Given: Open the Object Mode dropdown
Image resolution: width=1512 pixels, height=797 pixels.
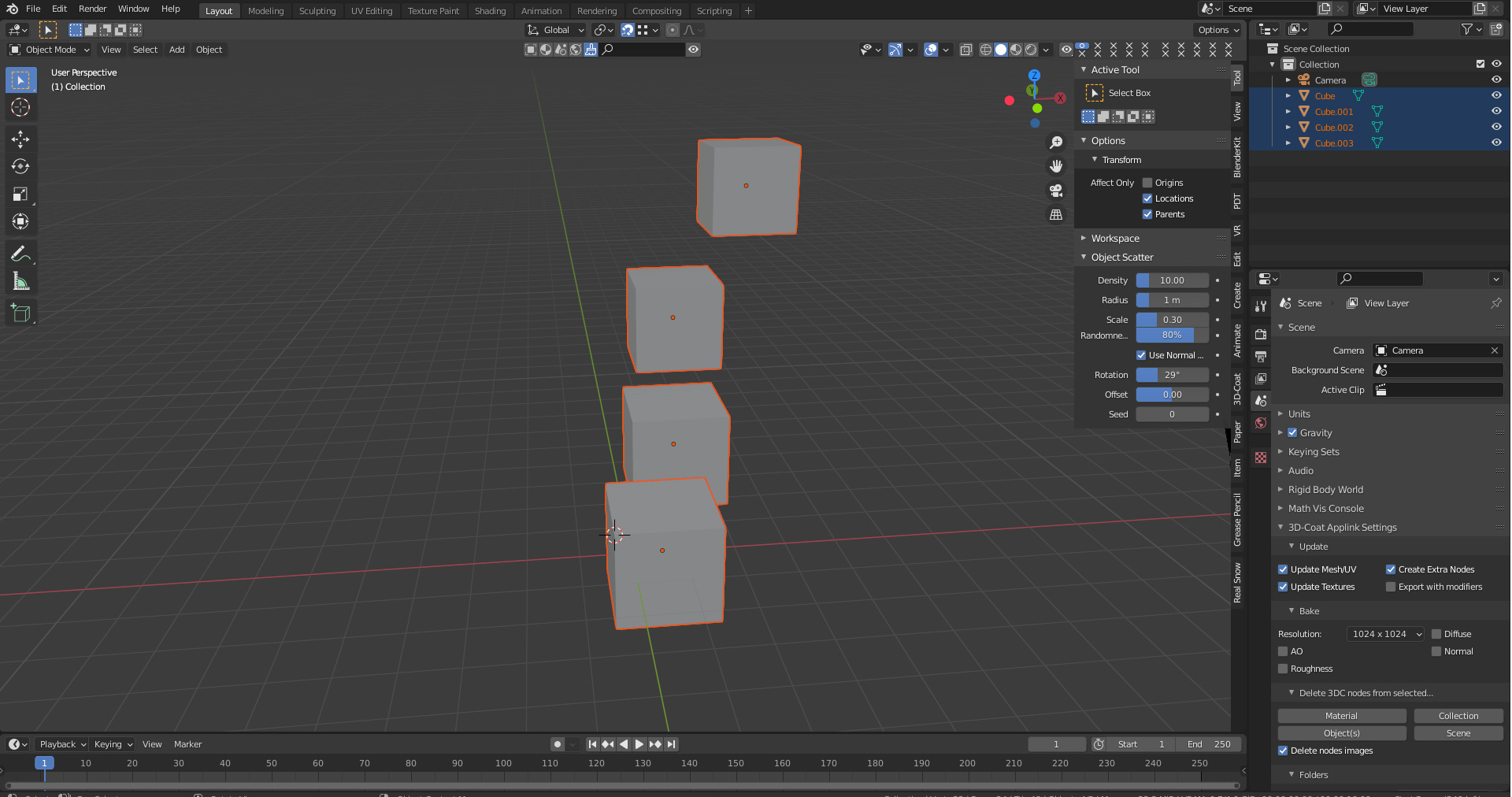Looking at the screenshot, I should point(50,50).
